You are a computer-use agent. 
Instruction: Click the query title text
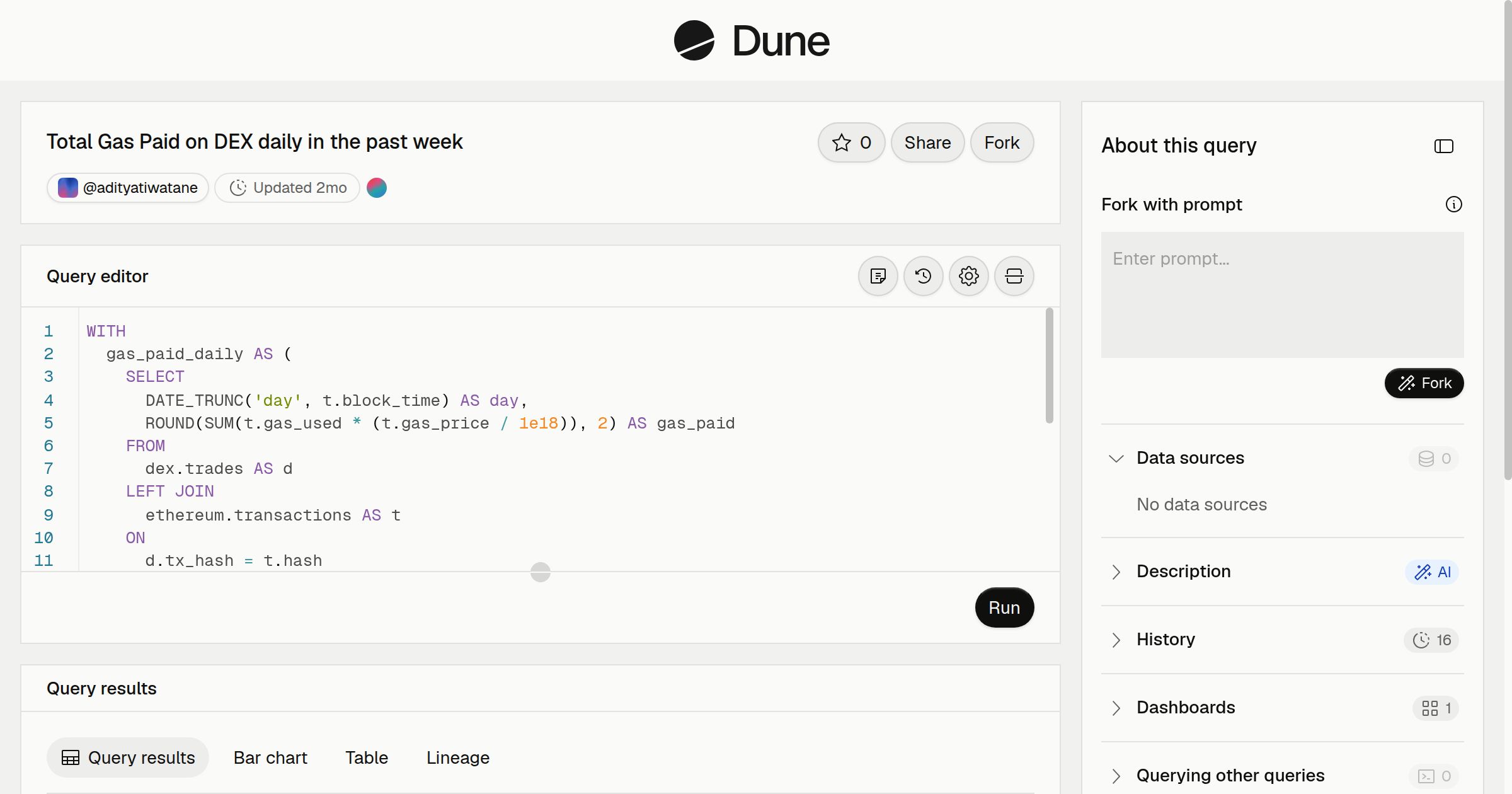255,142
